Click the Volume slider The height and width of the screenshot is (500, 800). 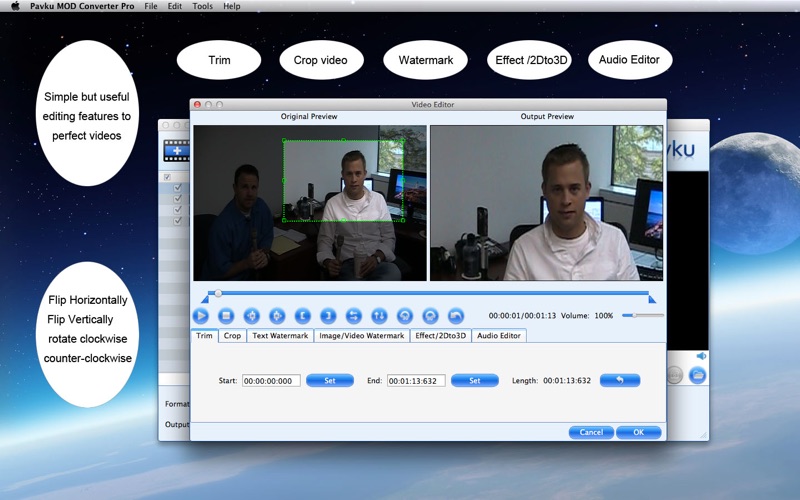click(643, 316)
